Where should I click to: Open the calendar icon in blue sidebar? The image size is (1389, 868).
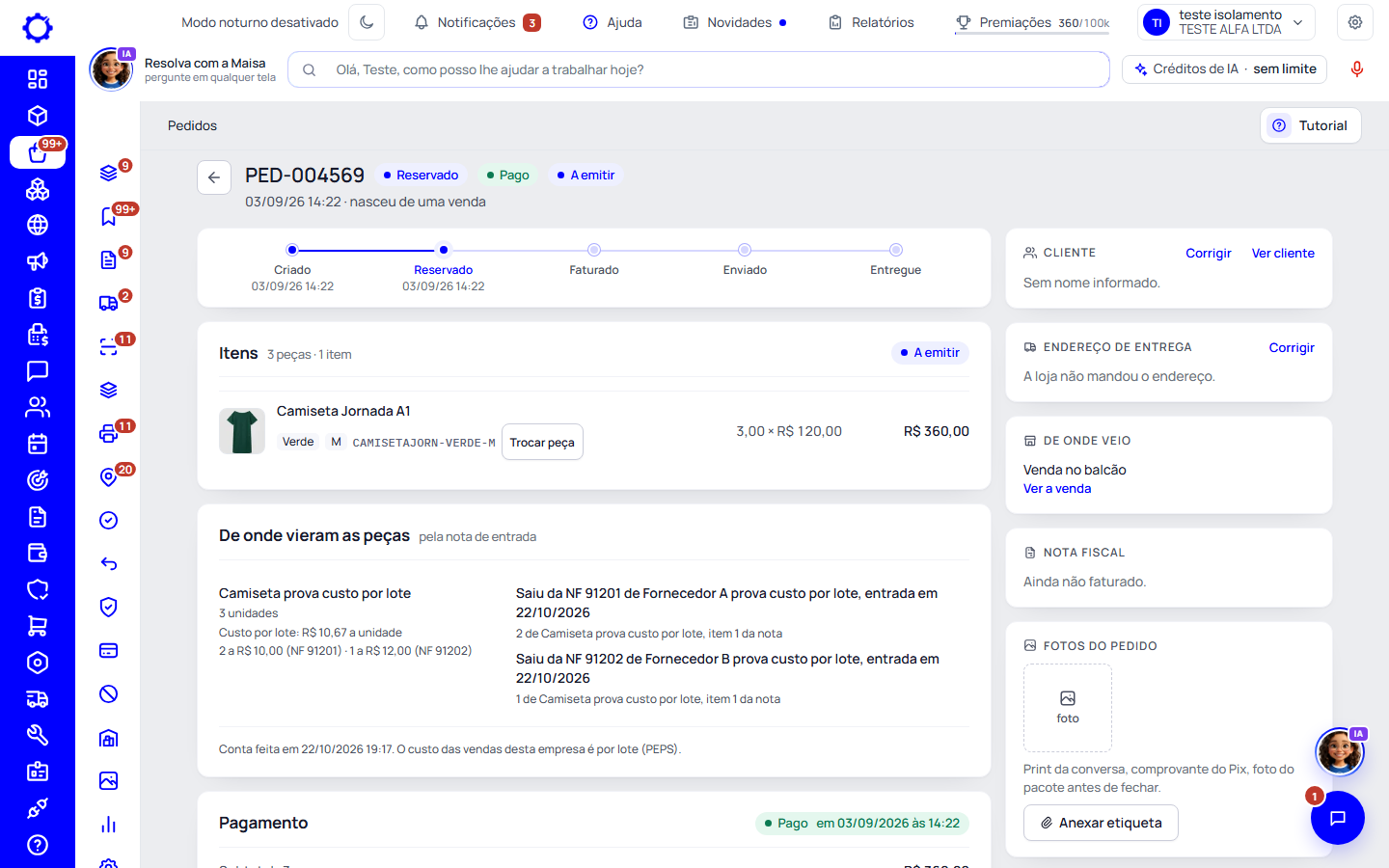tap(38, 444)
